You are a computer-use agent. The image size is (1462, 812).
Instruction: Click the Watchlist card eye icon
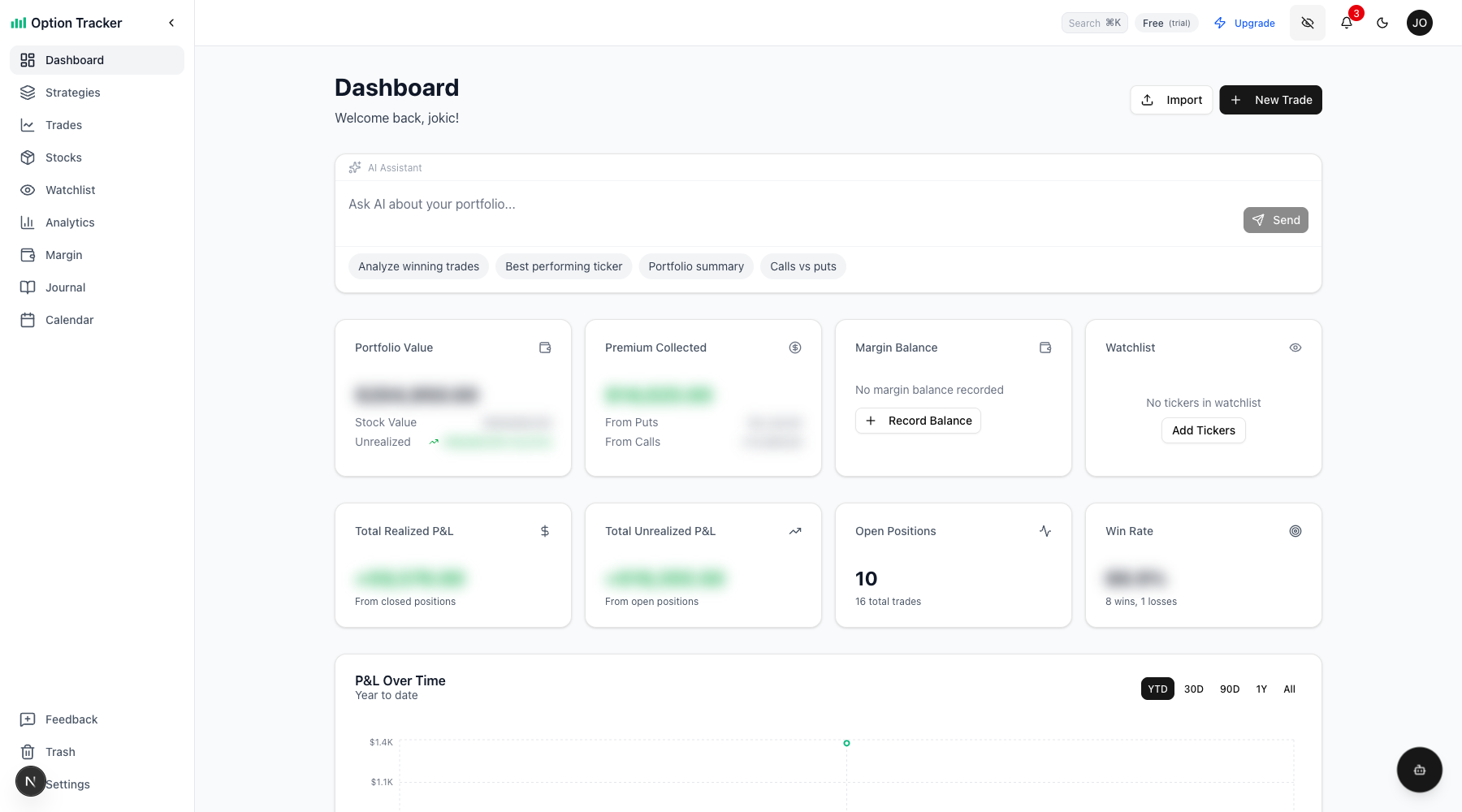(1295, 348)
